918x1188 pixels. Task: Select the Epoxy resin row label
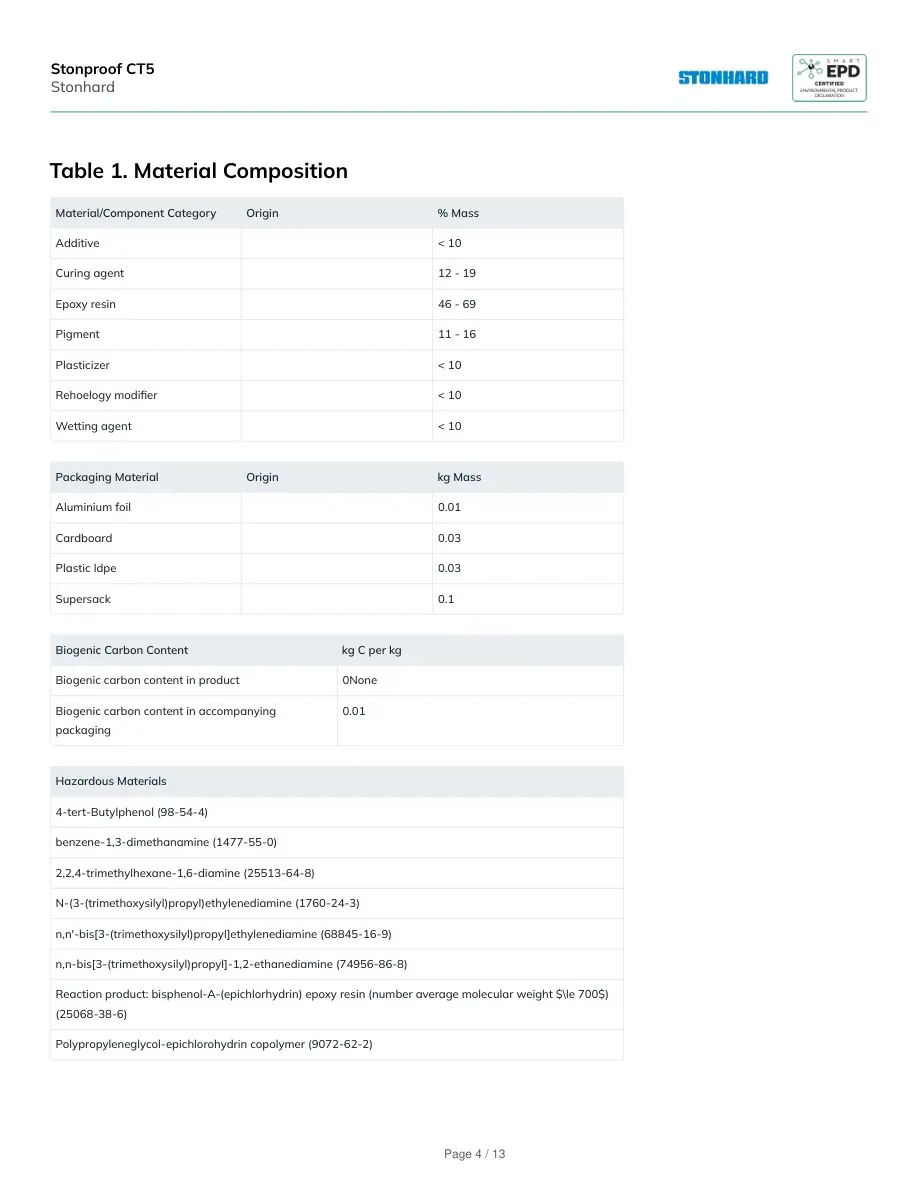86,304
